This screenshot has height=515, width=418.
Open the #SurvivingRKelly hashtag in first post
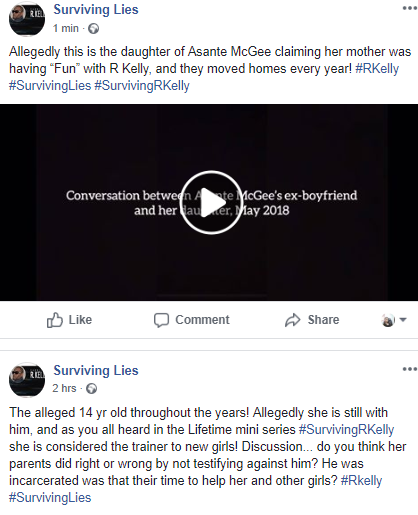[x=142, y=86]
